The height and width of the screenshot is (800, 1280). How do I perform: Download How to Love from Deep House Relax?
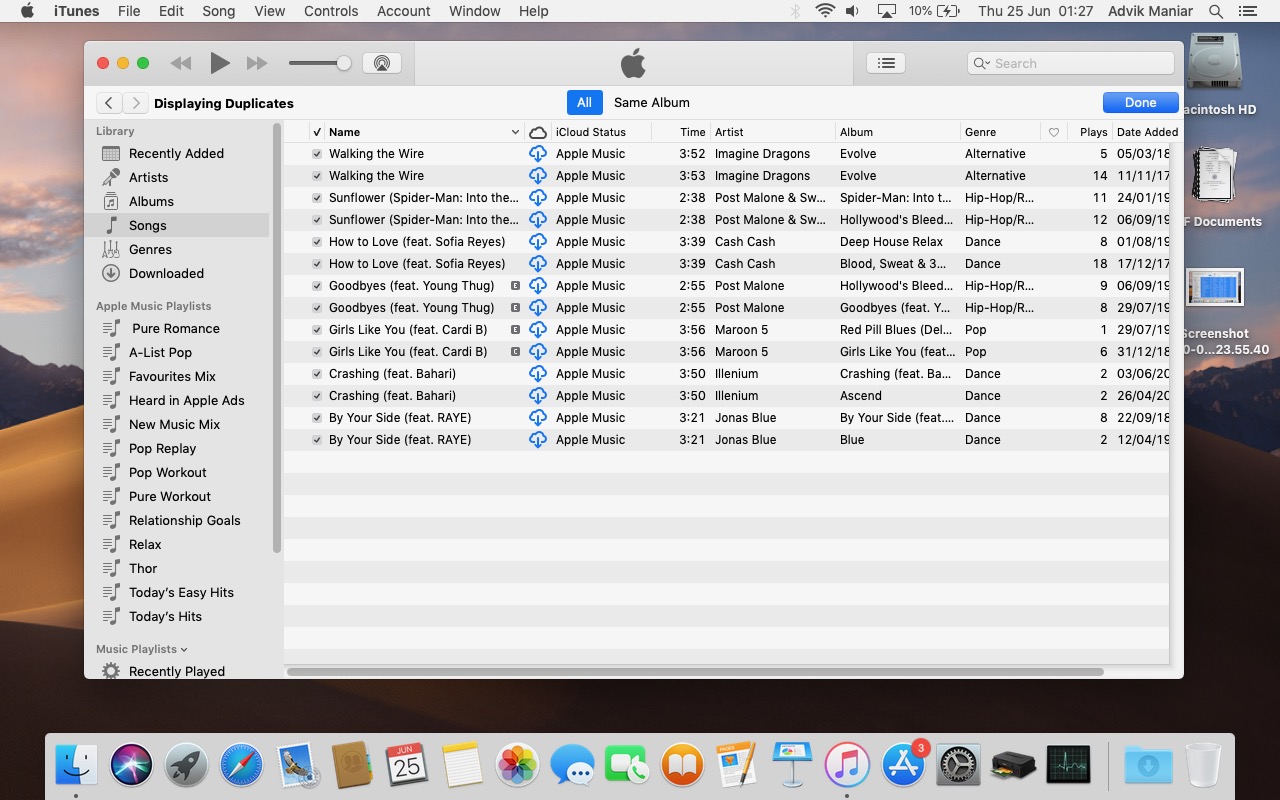tap(538, 242)
